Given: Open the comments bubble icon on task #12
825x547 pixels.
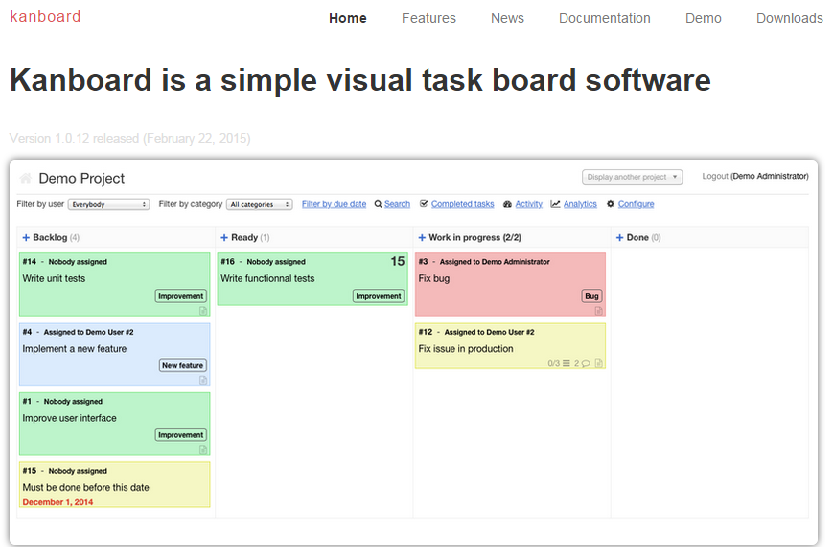Looking at the screenshot, I should tap(586, 363).
